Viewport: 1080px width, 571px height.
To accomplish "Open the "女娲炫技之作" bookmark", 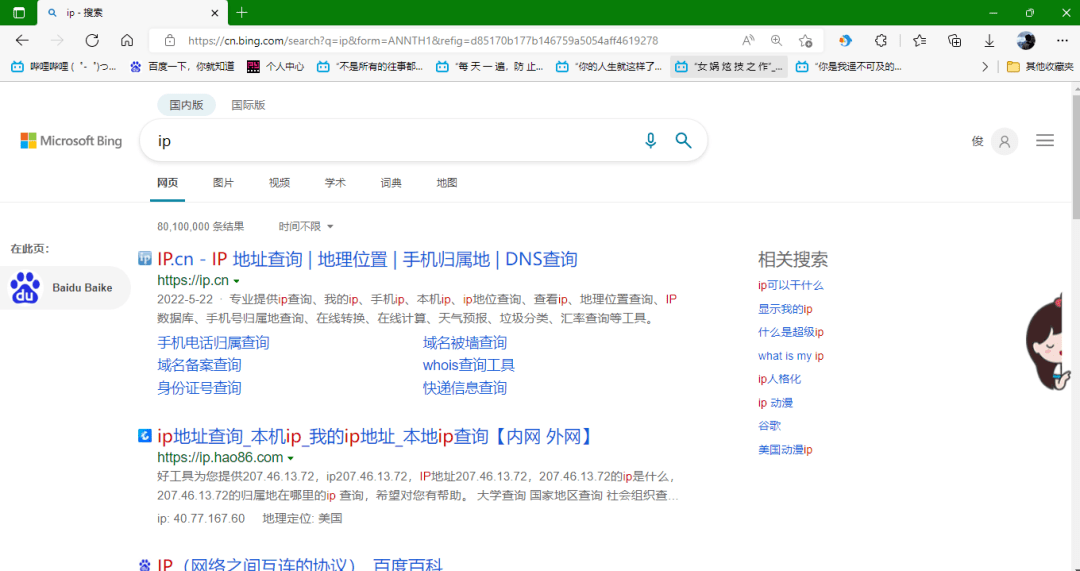I will pos(729,67).
